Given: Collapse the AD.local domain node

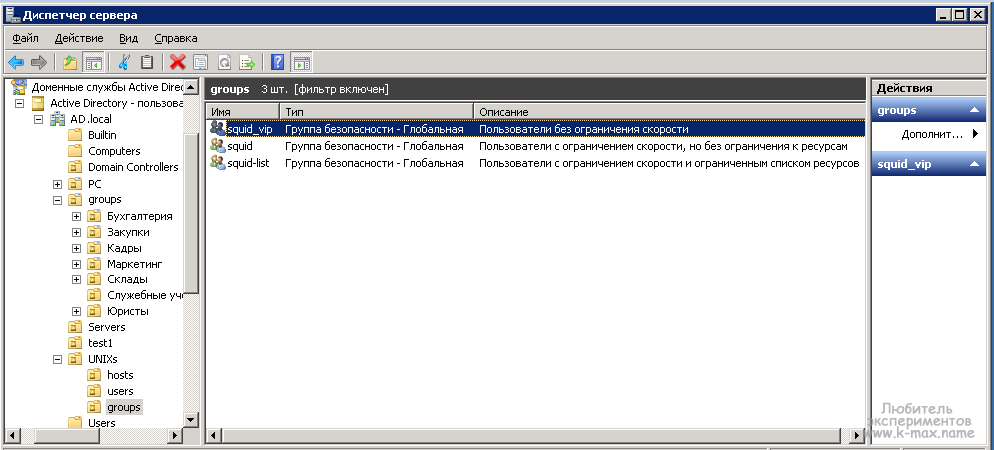Looking at the screenshot, I should (x=39, y=119).
